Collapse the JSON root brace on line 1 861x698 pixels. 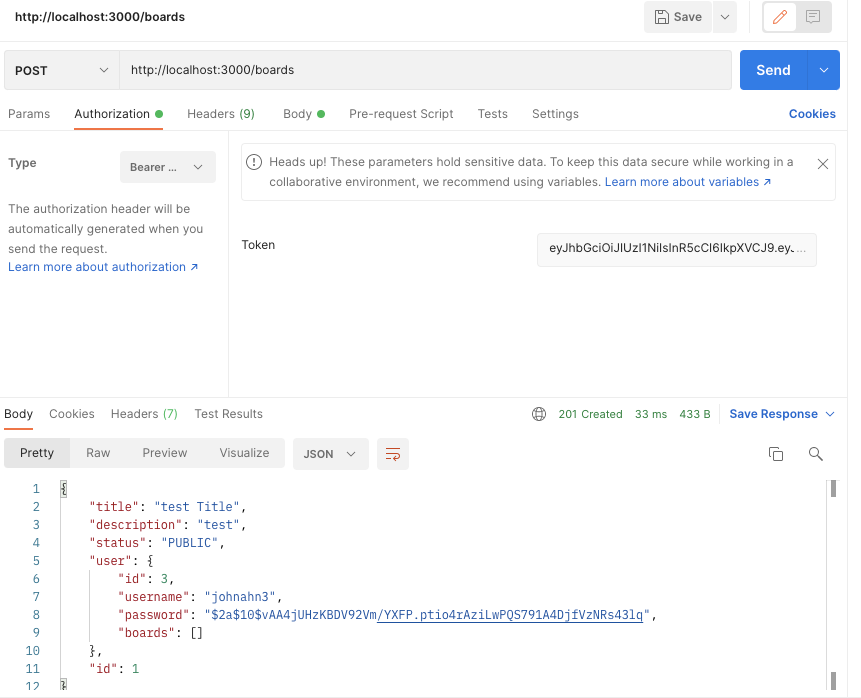[64, 489]
